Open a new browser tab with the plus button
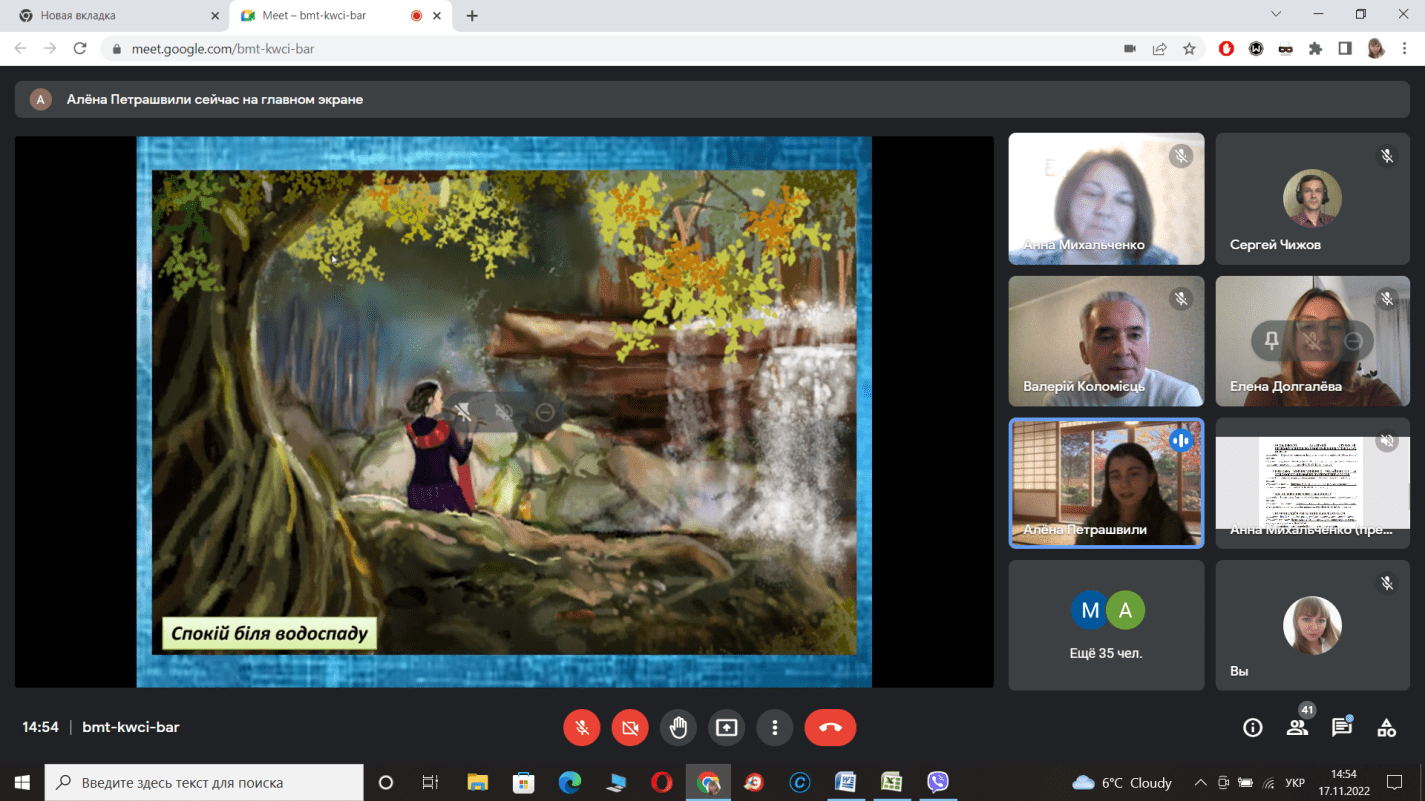 click(x=472, y=16)
